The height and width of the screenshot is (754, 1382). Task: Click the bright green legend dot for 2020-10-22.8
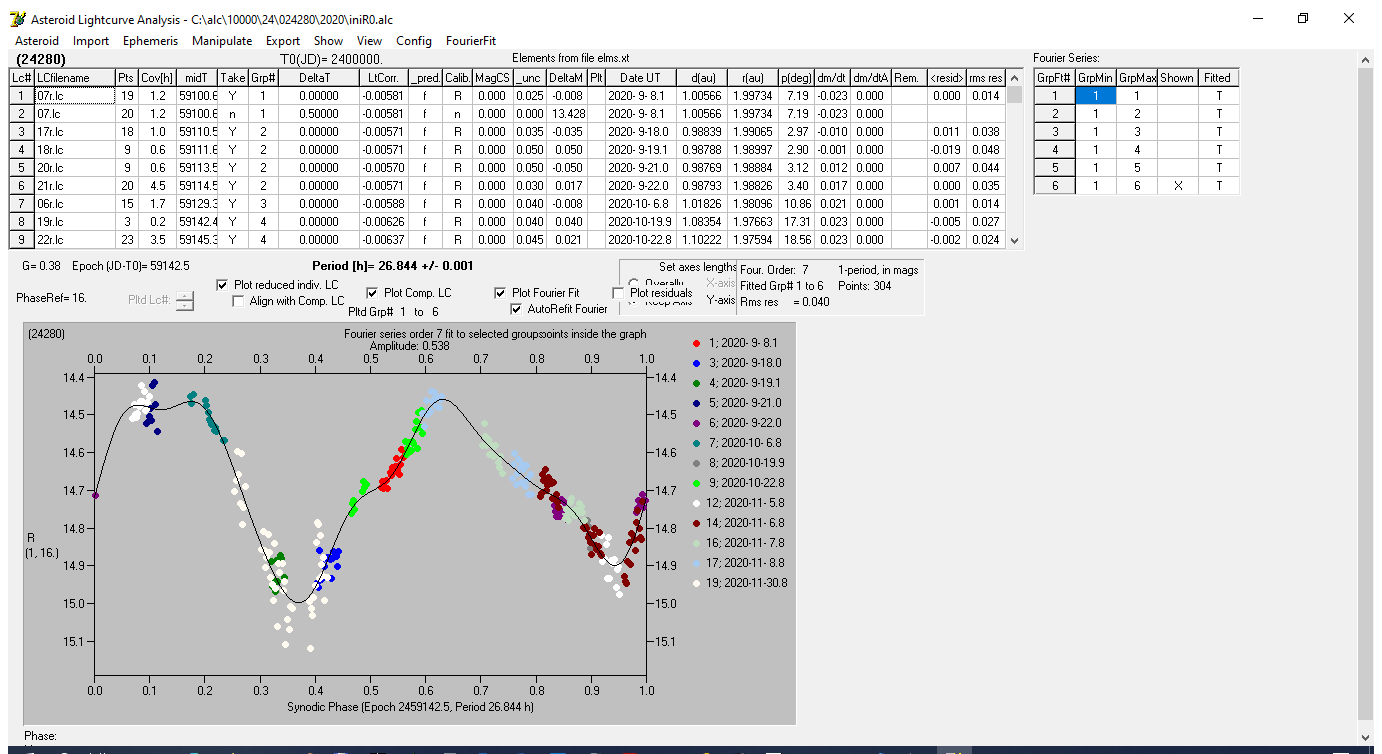[696, 482]
